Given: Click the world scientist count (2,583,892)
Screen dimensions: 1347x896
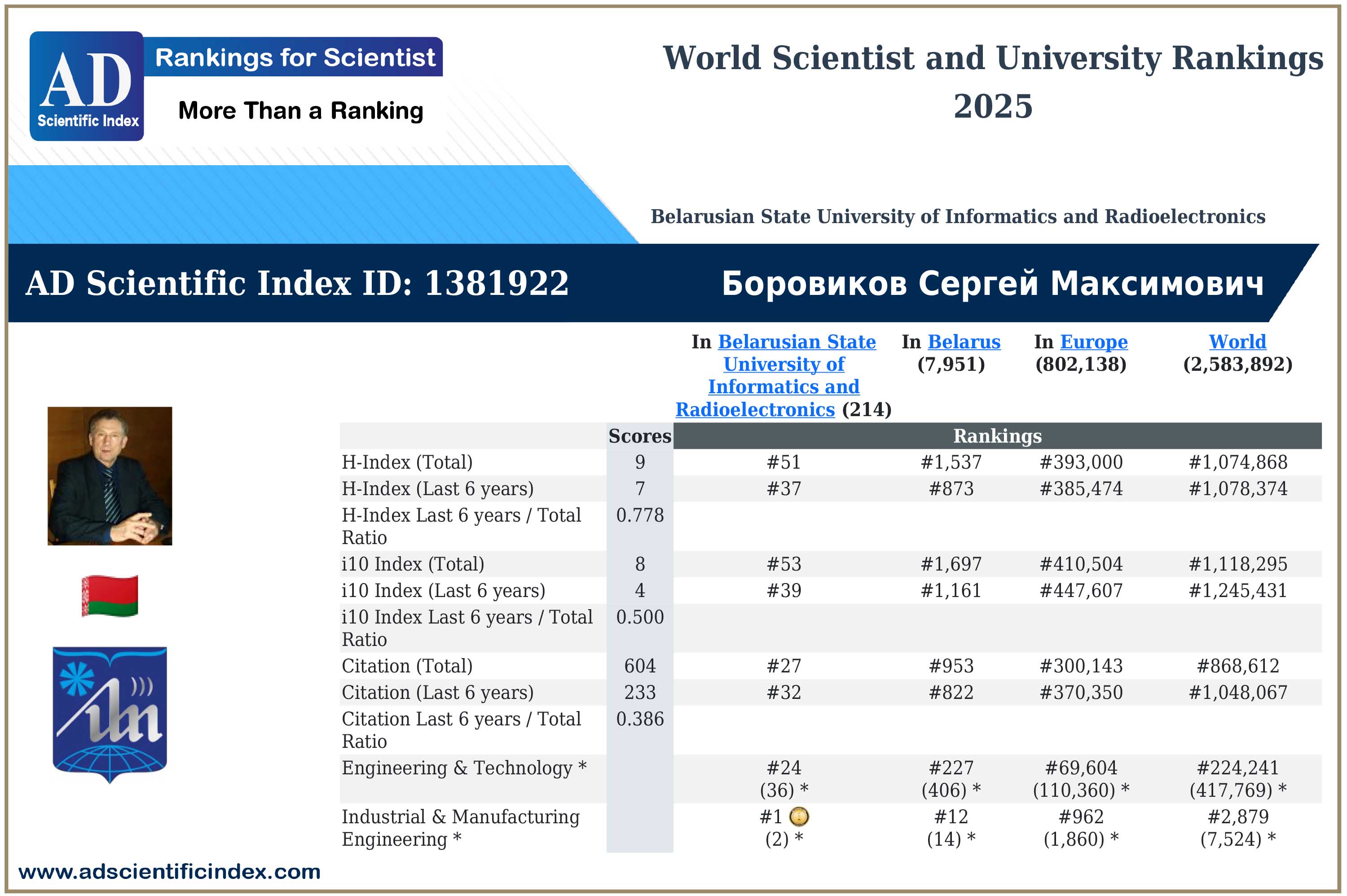Looking at the screenshot, I should point(1238,365).
